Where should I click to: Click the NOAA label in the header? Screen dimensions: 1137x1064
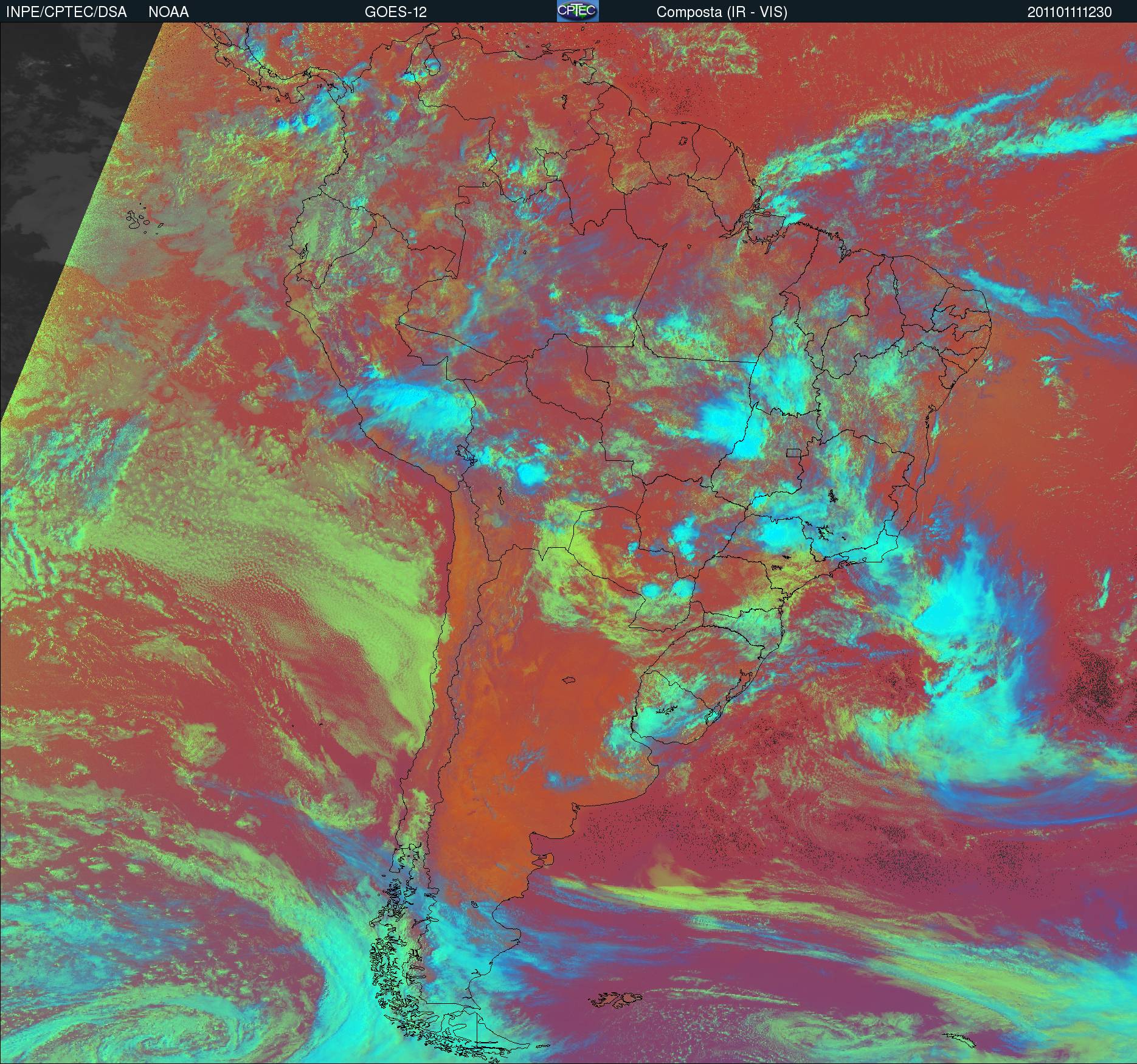click(168, 12)
